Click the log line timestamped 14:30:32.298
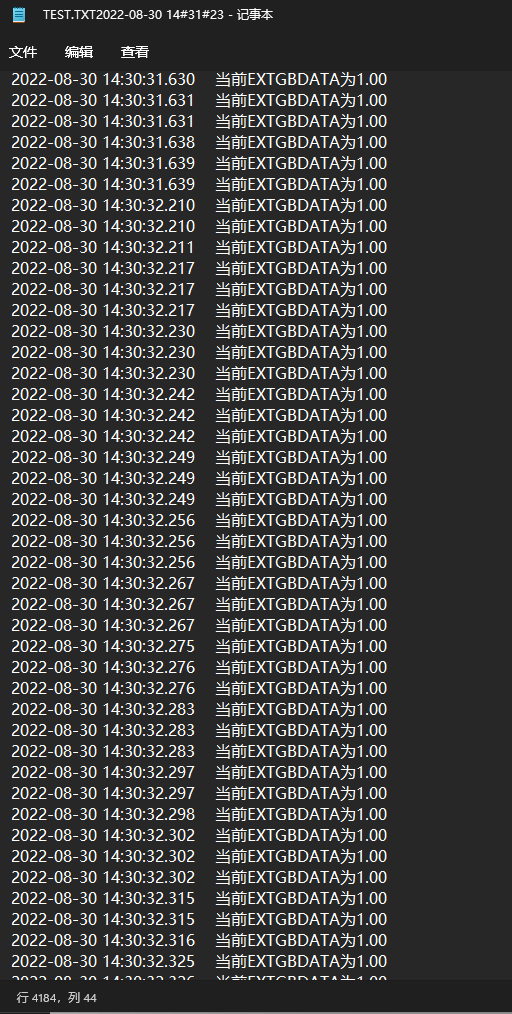Screen dimensions: 512x1014 [199, 814]
